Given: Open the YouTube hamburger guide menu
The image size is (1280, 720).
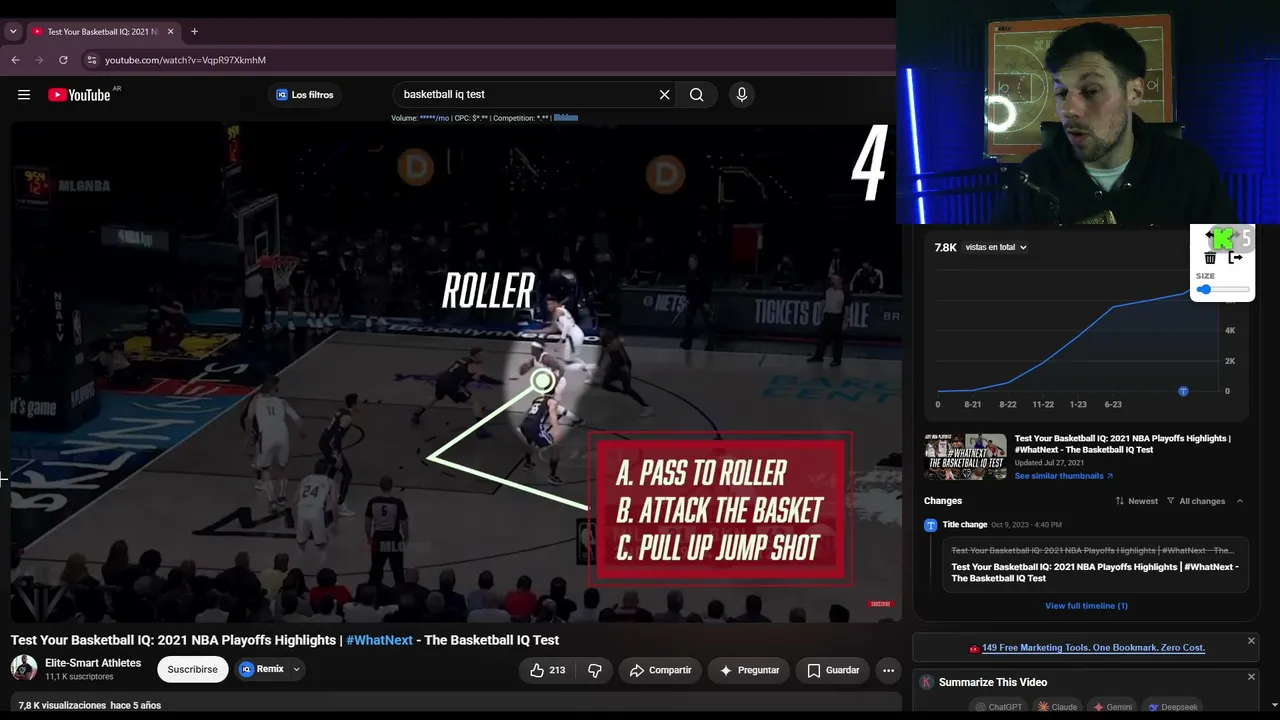Looking at the screenshot, I should (24, 95).
